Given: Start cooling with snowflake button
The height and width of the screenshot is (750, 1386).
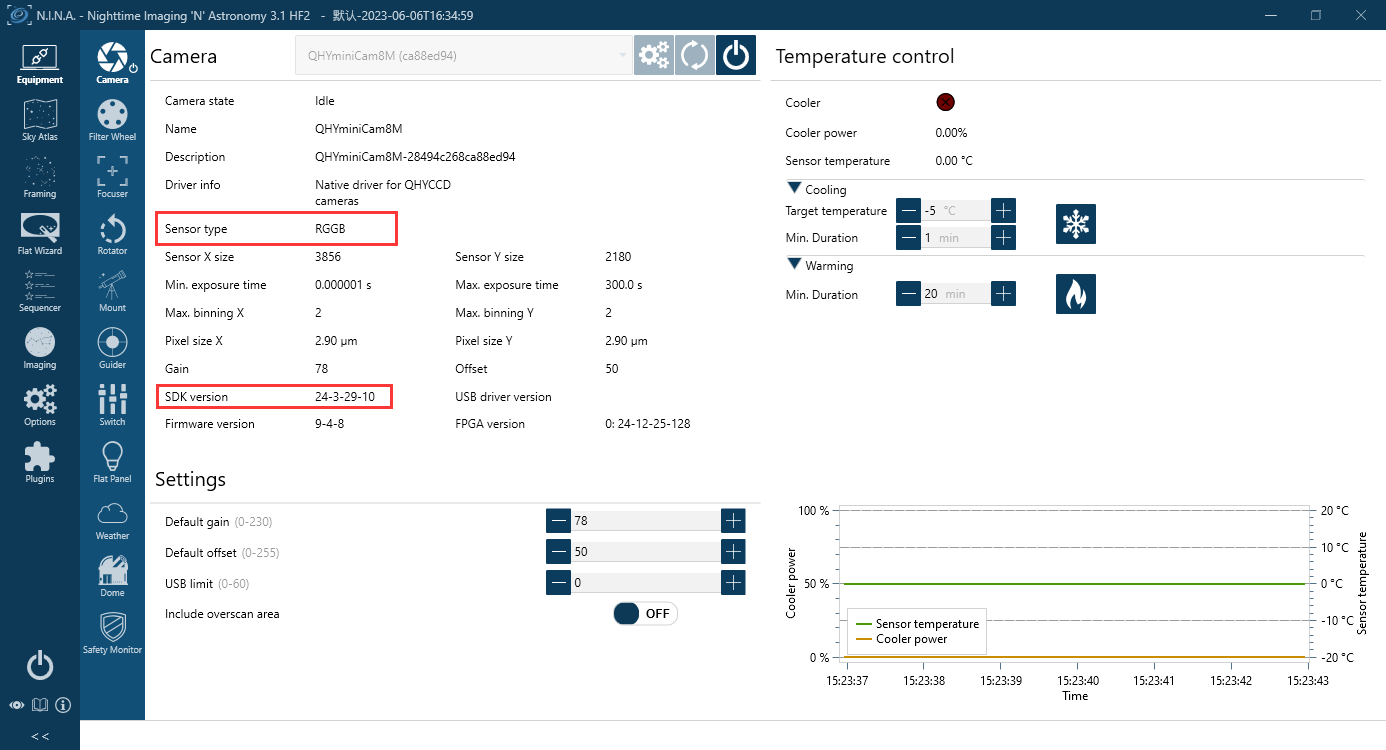Looking at the screenshot, I should coord(1076,224).
